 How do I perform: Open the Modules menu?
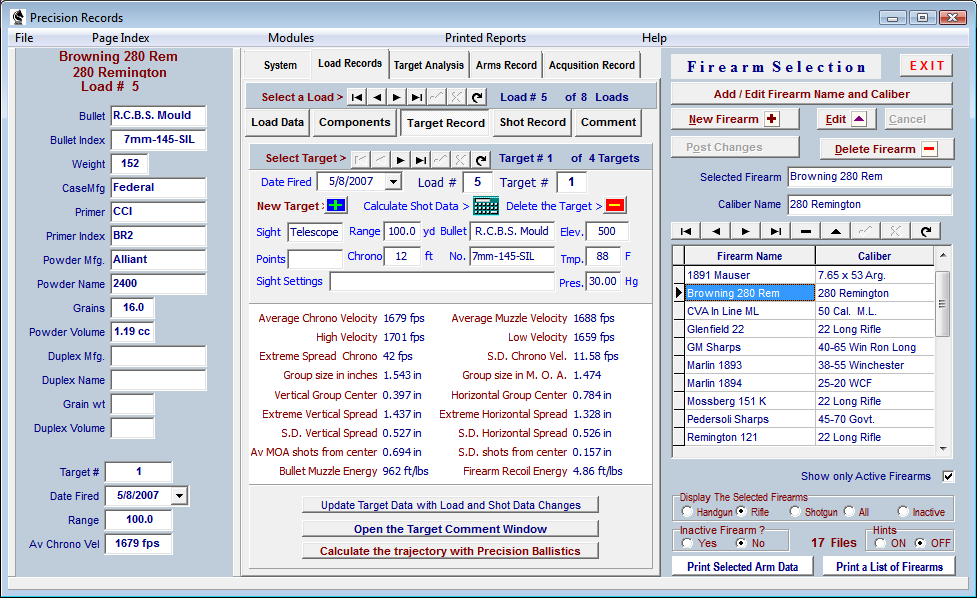(x=290, y=38)
